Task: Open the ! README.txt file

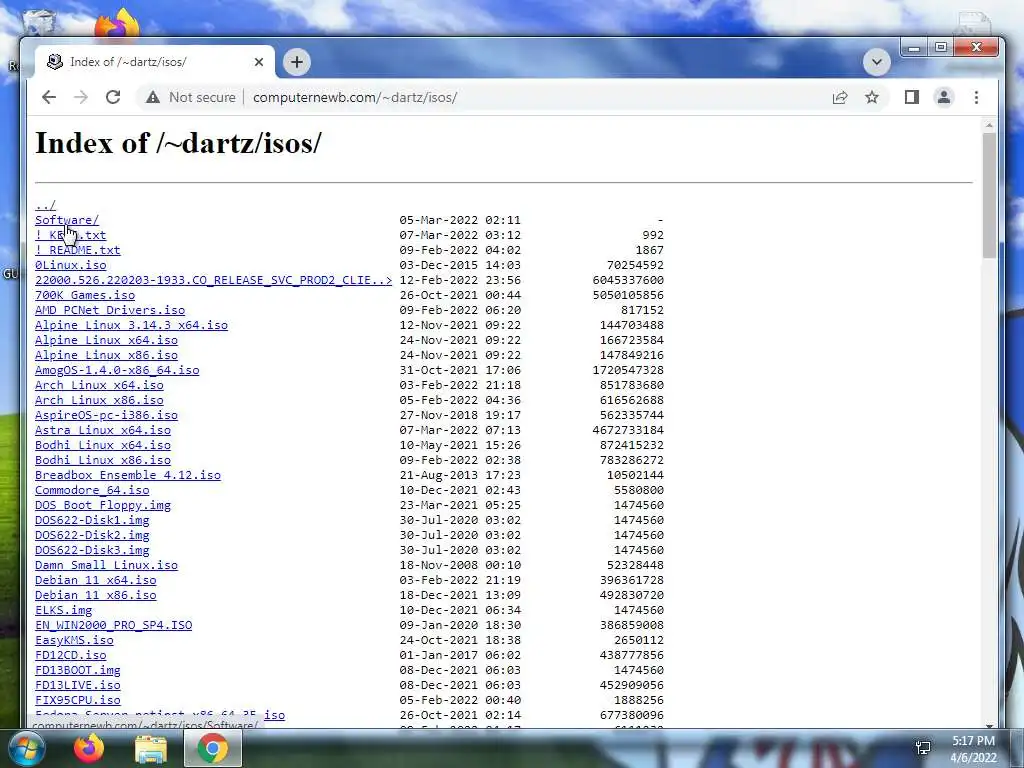Action: coord(78,250)
